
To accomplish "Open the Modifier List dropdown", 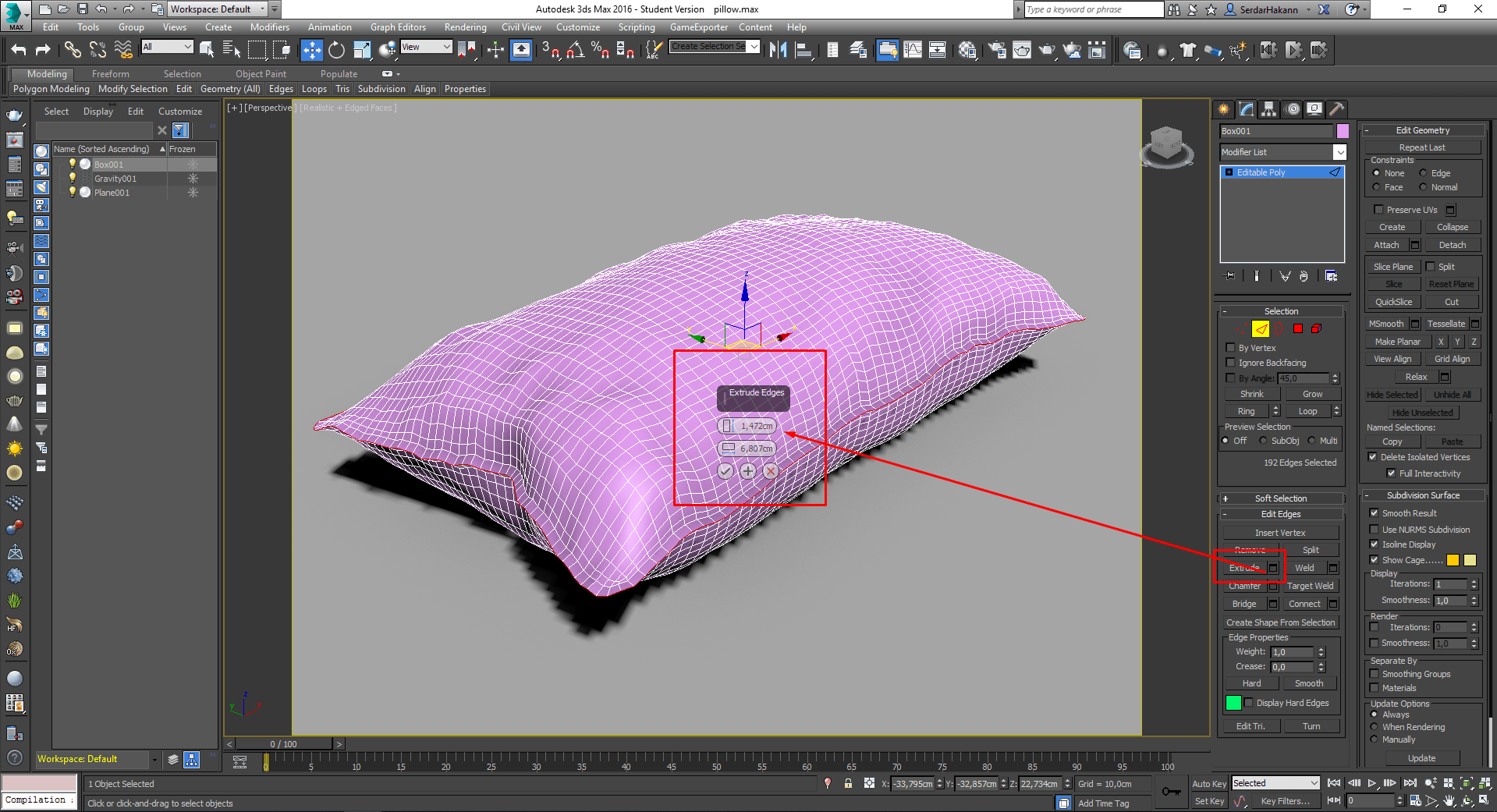I will coord(1339,152).
